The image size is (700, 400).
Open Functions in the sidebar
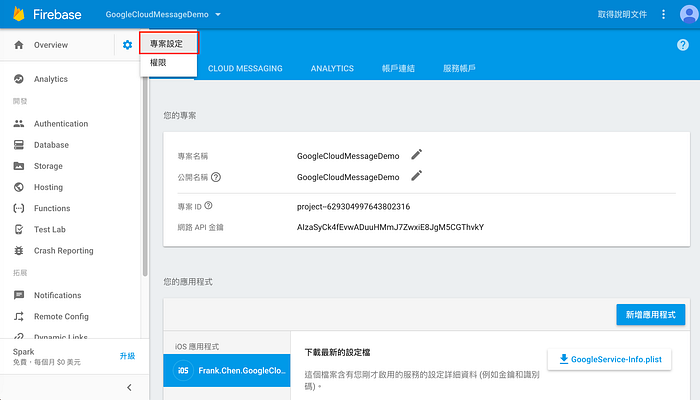[52, 208]
